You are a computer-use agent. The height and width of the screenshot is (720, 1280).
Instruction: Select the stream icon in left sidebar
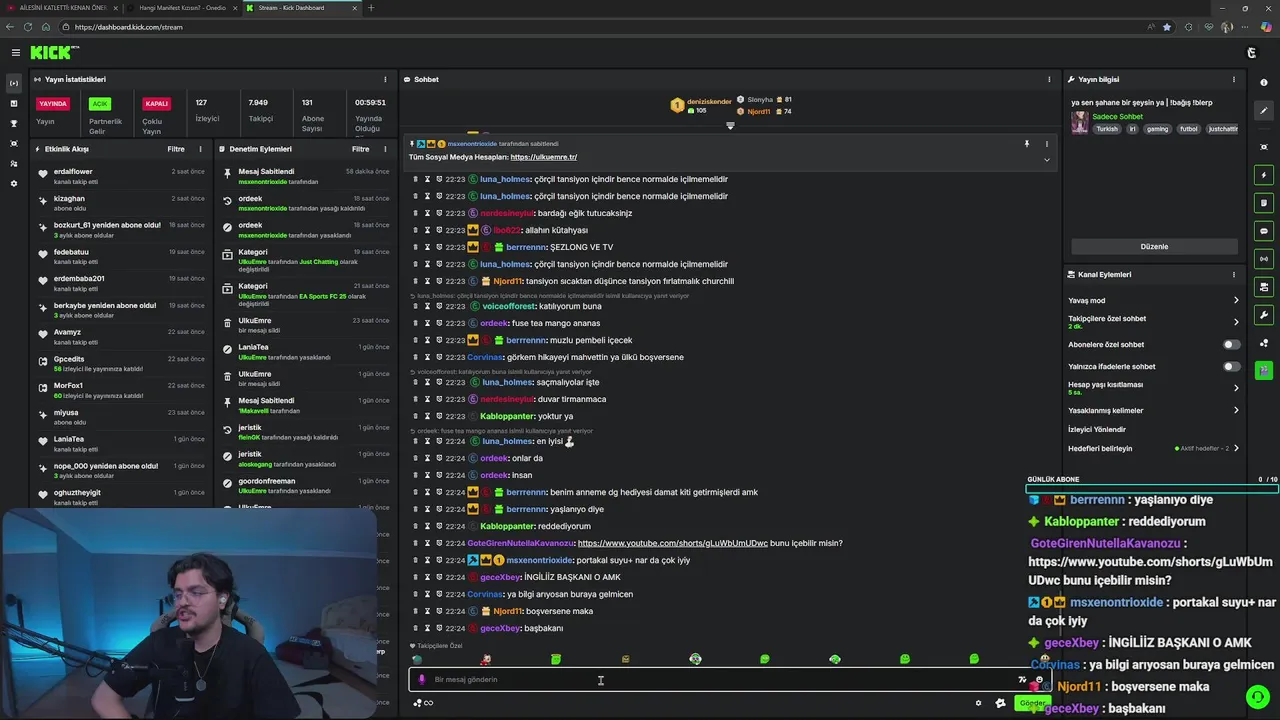click(x=14, y=83)
